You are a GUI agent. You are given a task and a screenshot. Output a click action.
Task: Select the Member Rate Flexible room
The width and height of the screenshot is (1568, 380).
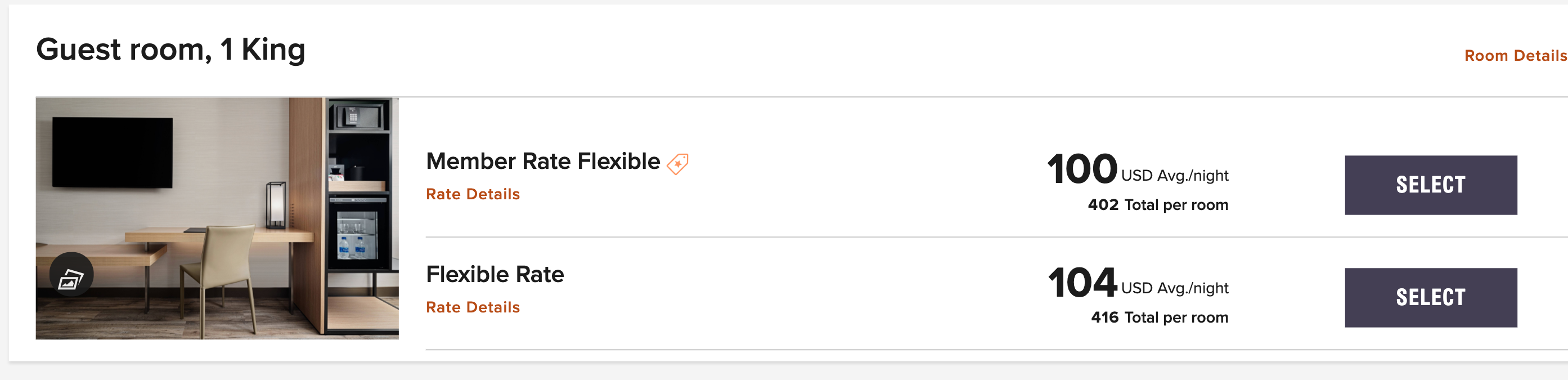click(1430, 185)
